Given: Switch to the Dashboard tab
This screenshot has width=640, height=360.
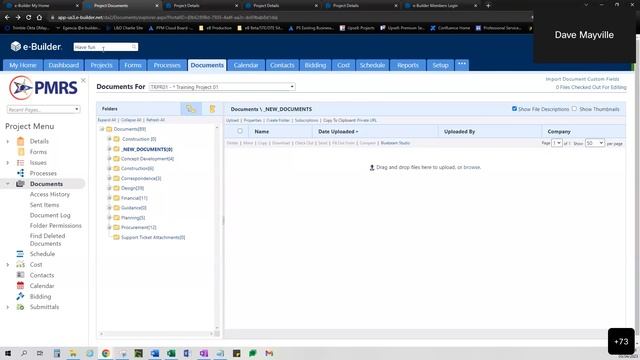Looking at the screenshot, I should [63, 65].
